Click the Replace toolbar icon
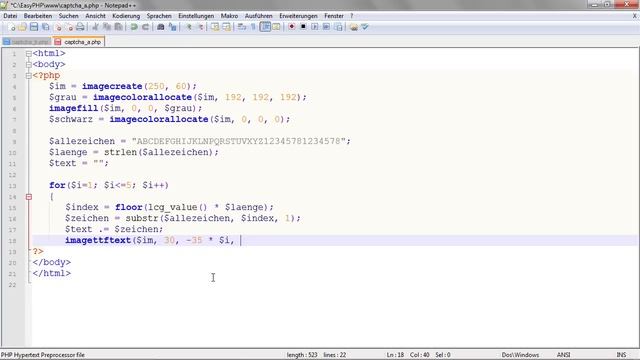 point(173,27)
